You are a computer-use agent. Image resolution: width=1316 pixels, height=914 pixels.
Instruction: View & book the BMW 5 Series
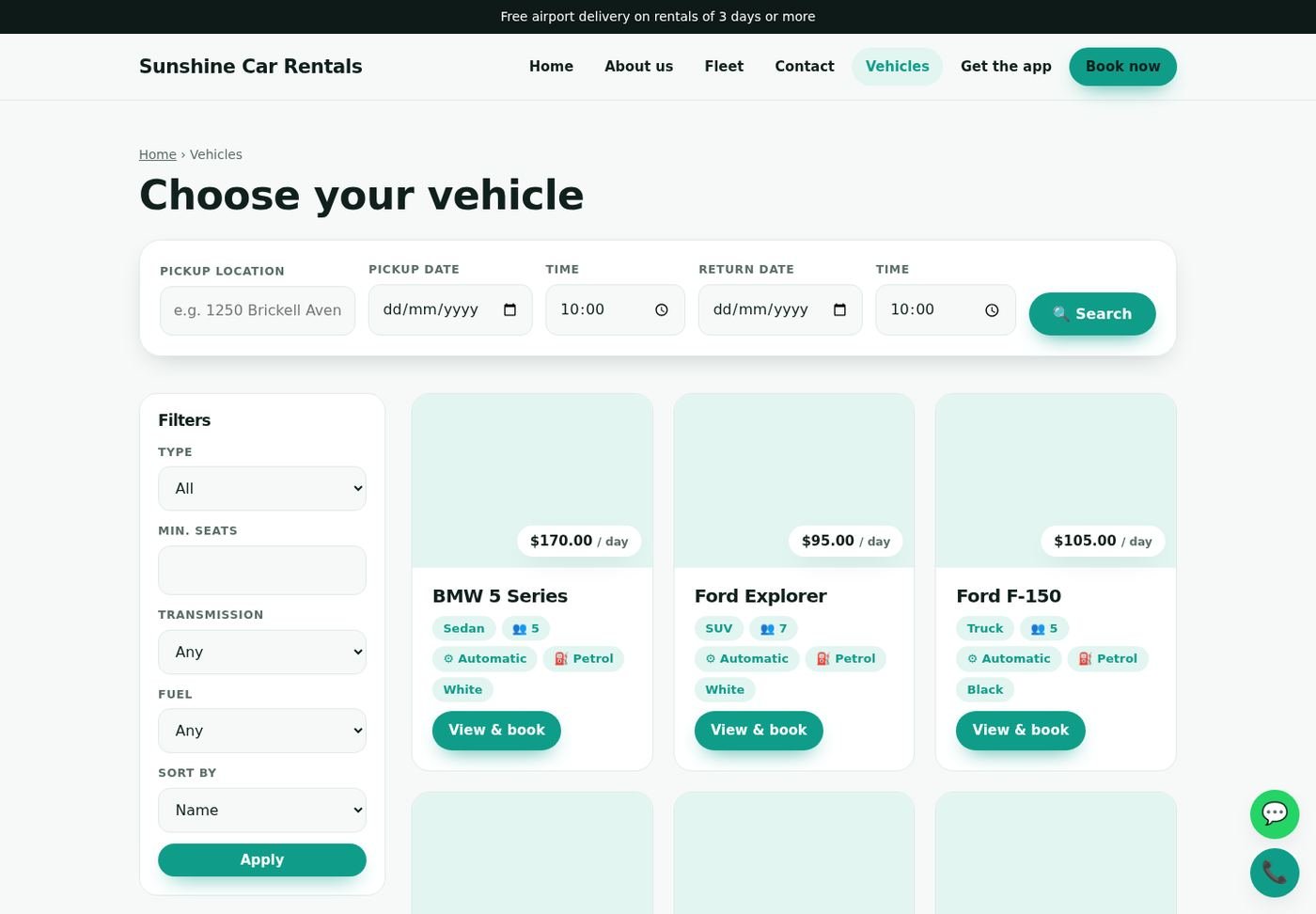496,731
